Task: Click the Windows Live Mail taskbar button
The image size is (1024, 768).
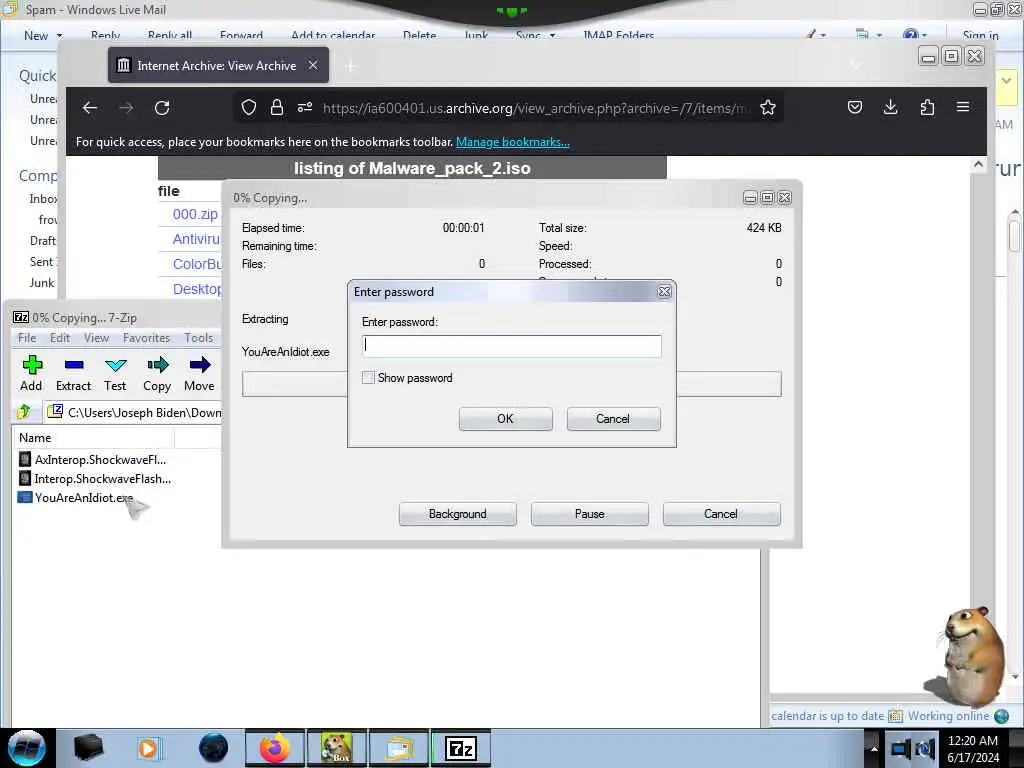Action: pos(399,748)
